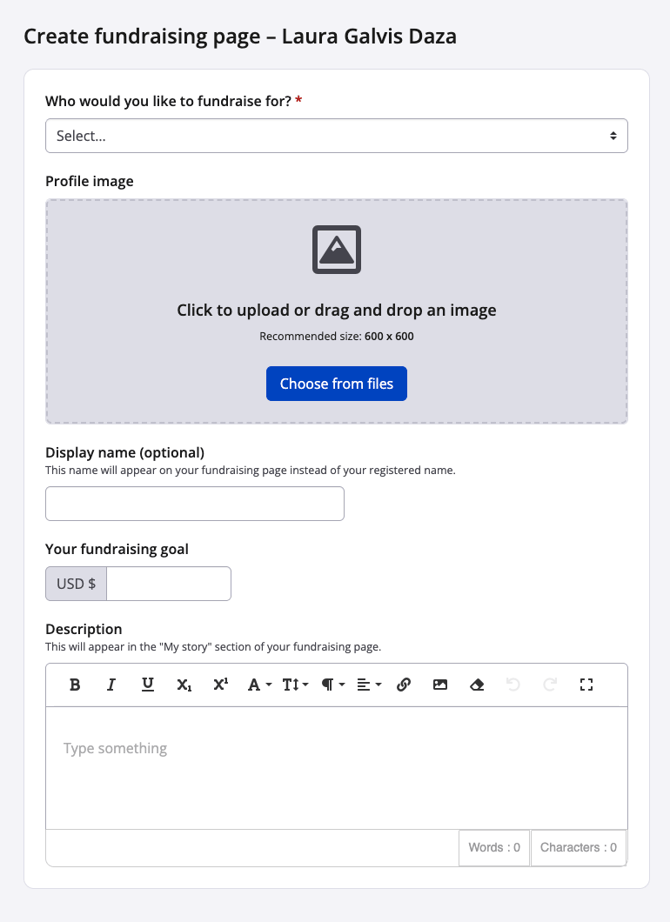Image resolution: width=670 pixels, height=922 pixels.
Task: Toggle underline formatting button
Action: click(x=148, y=684)
